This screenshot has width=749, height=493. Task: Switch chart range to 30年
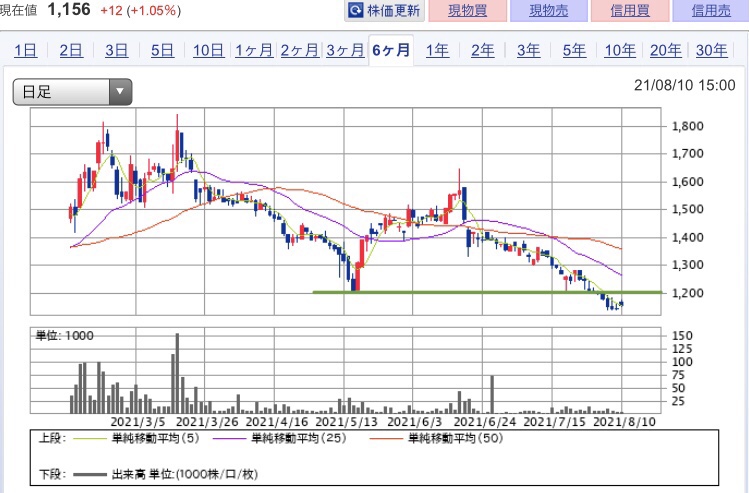[x=711, y=50]
